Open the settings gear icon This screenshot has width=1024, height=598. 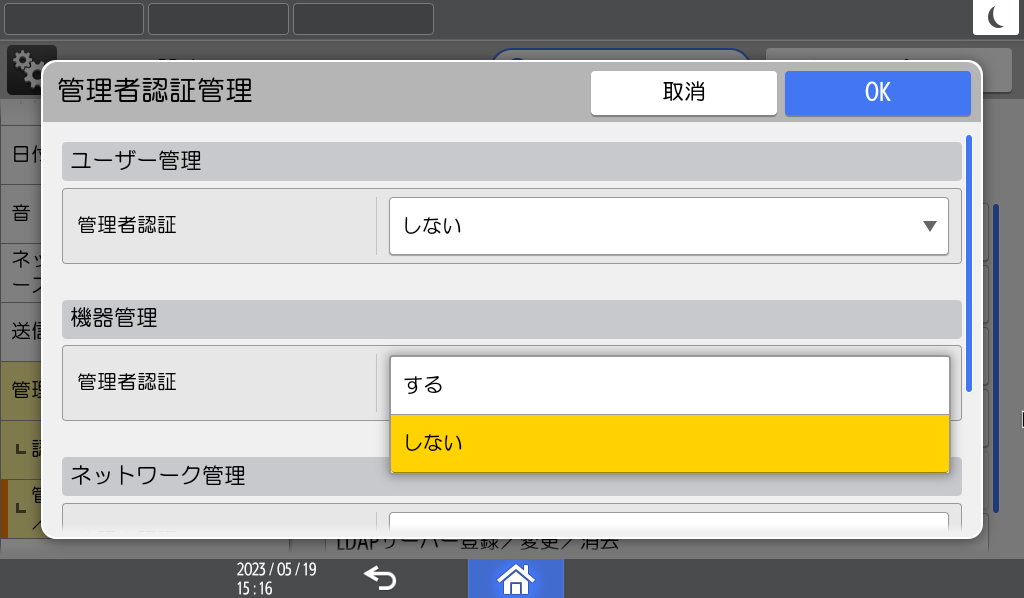[x=31, y=69]
